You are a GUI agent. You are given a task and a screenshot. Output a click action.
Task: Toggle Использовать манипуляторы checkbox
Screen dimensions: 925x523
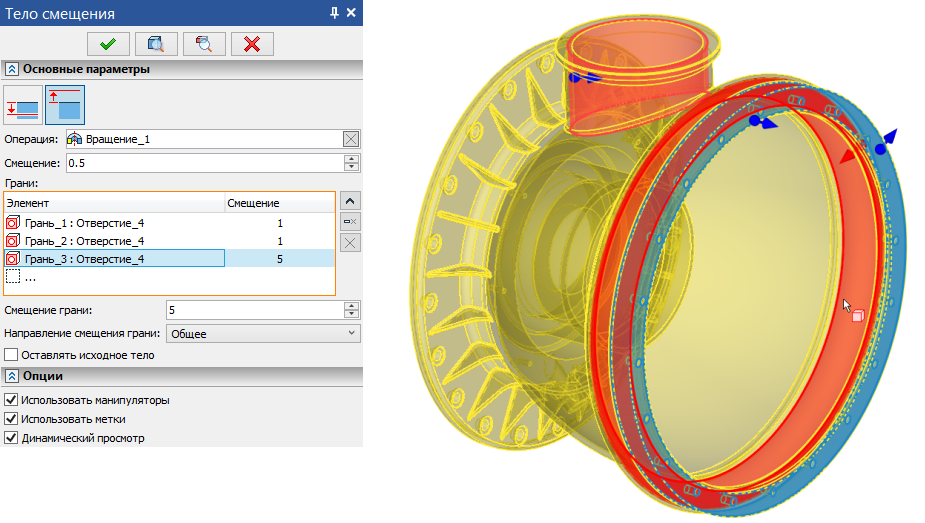point(11,400)
